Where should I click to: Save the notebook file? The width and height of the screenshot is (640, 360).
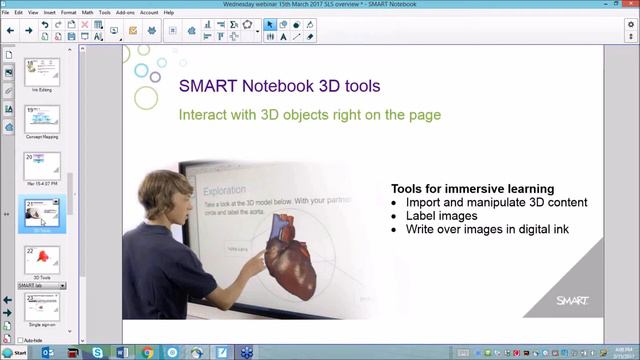pyautogui.click(x=71, y=37)
